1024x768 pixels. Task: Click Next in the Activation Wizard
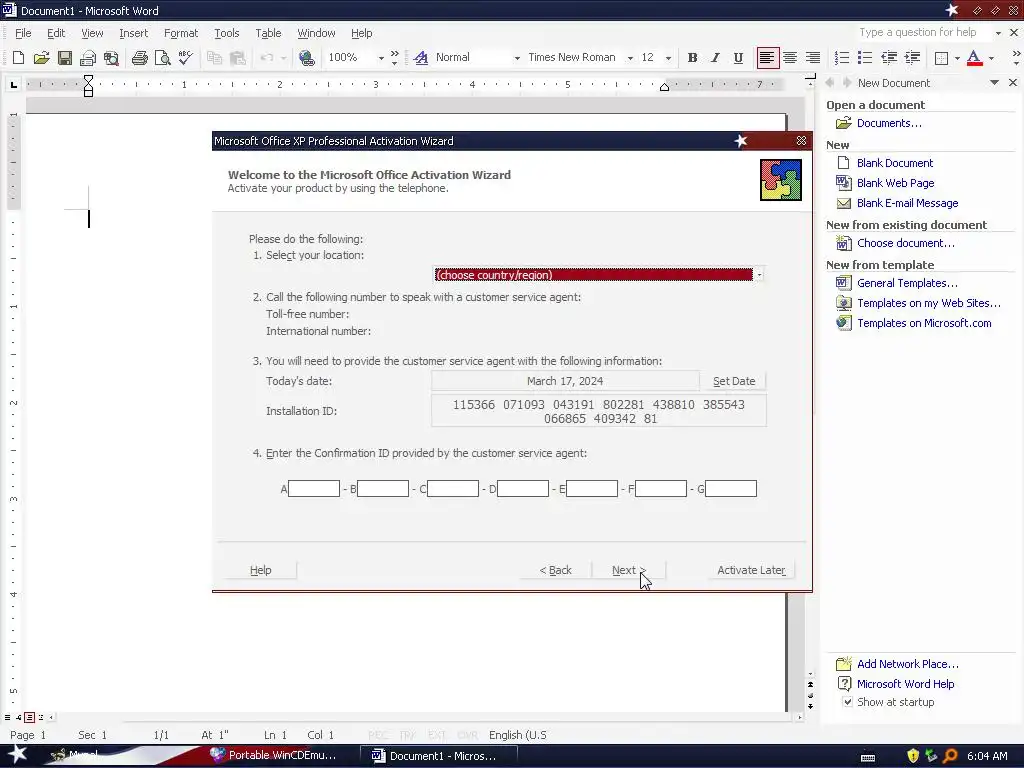tap(628, 570)
